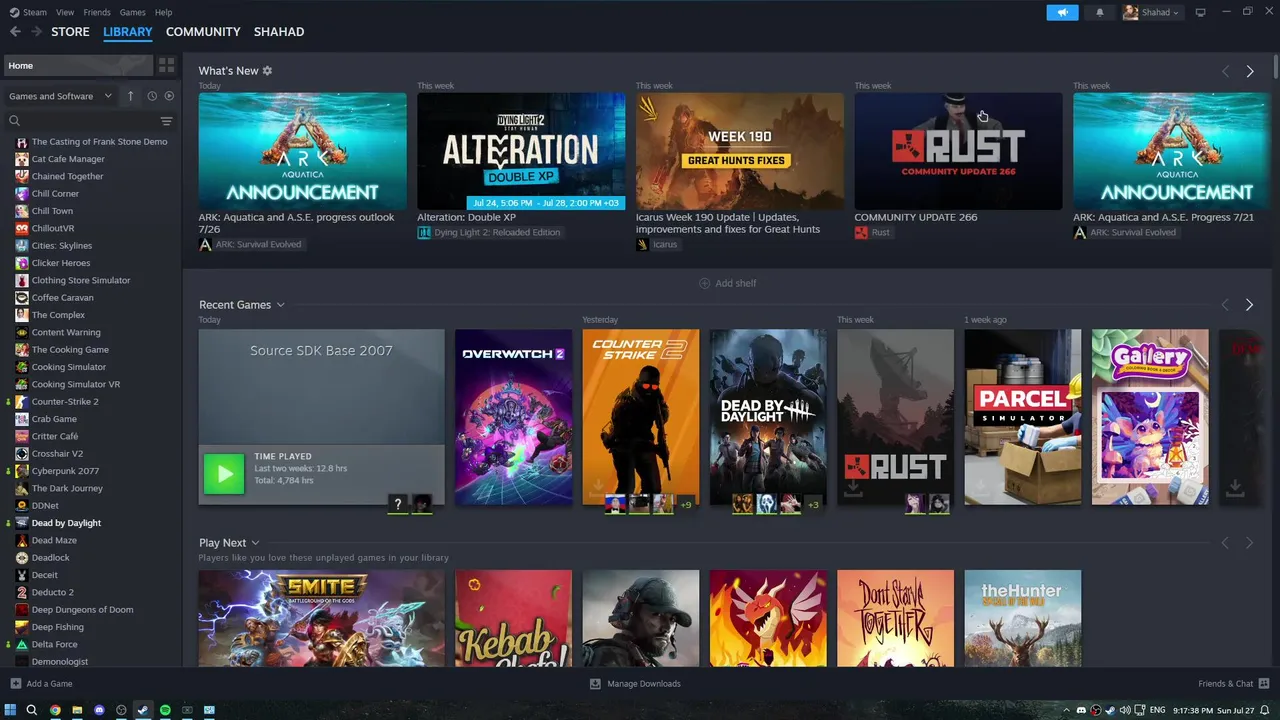Screen dimensions: 1280x720
Task: Expand the Games and Software dropdown
Action: (x=59, y=96)
